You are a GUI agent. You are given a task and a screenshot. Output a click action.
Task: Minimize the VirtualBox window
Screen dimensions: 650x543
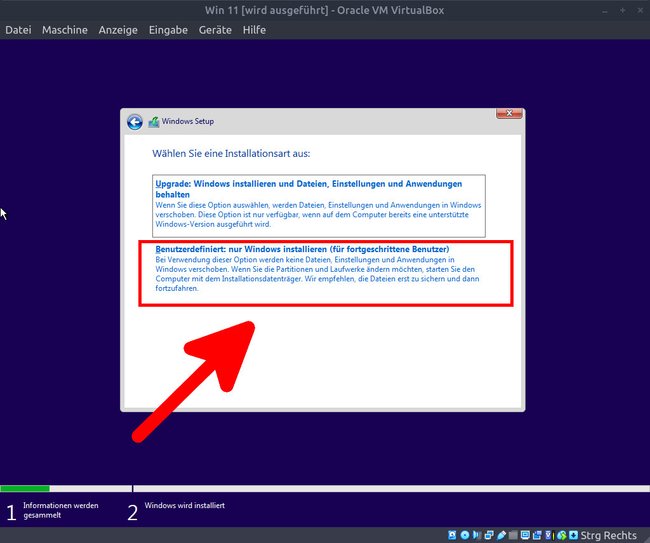605,10
